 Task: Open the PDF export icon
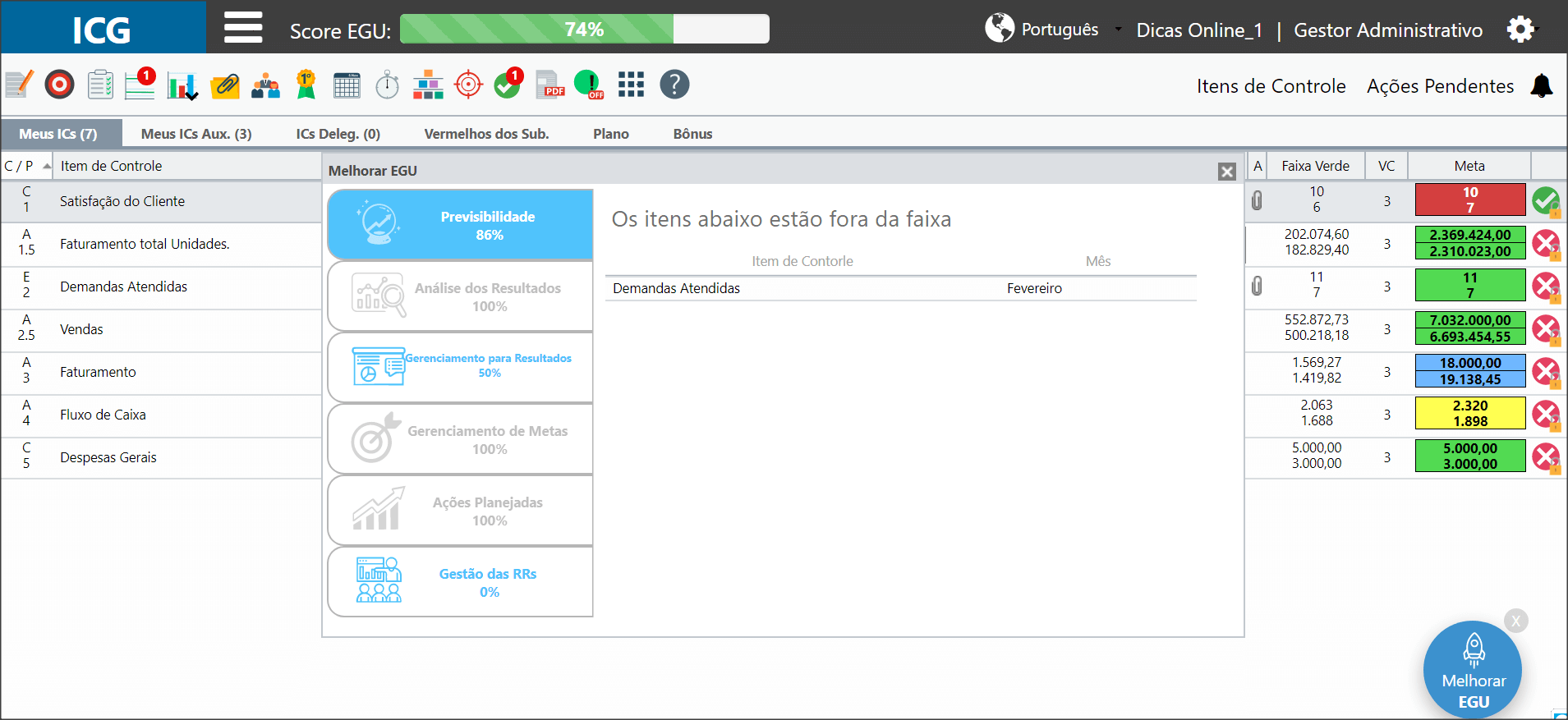[x=549, y=85]
